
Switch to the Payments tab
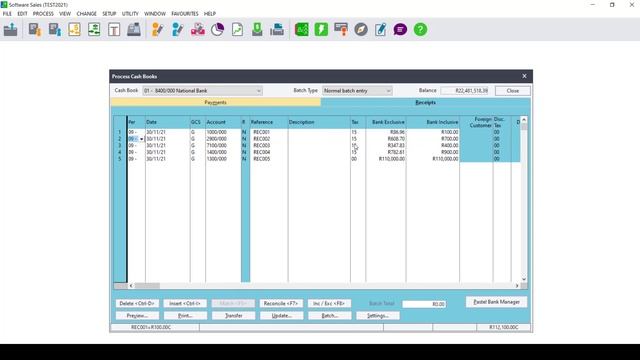pyautogui.click(x=216, y=102)
